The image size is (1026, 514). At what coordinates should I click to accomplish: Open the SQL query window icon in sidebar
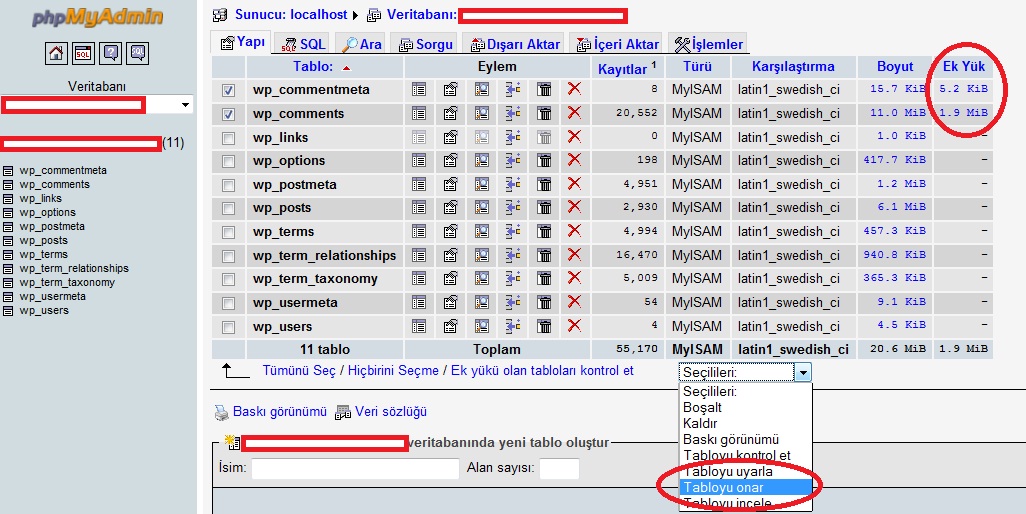(84, 53)
